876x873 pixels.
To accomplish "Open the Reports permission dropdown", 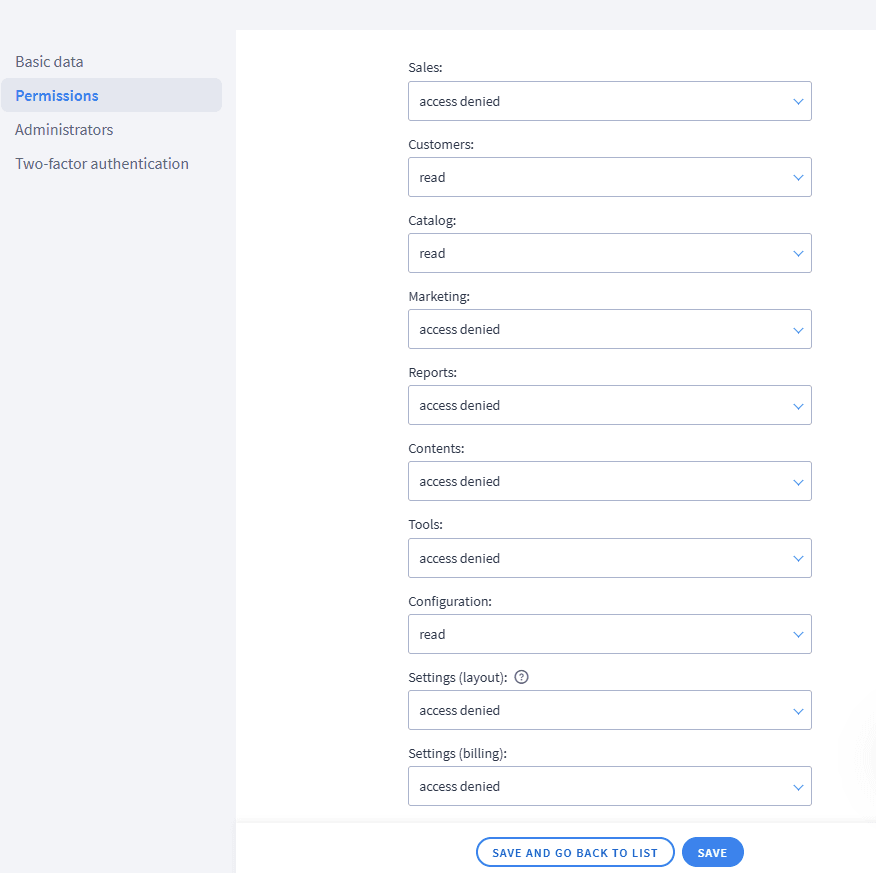I will (609, 405).
